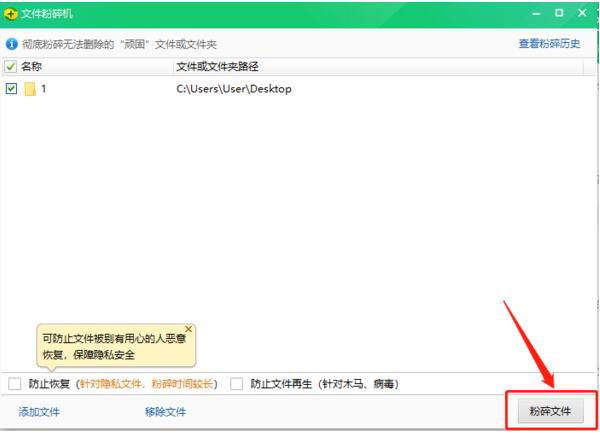
Task: Open the 查看粉碎历史 link
Action: click(x=549, y=45)
